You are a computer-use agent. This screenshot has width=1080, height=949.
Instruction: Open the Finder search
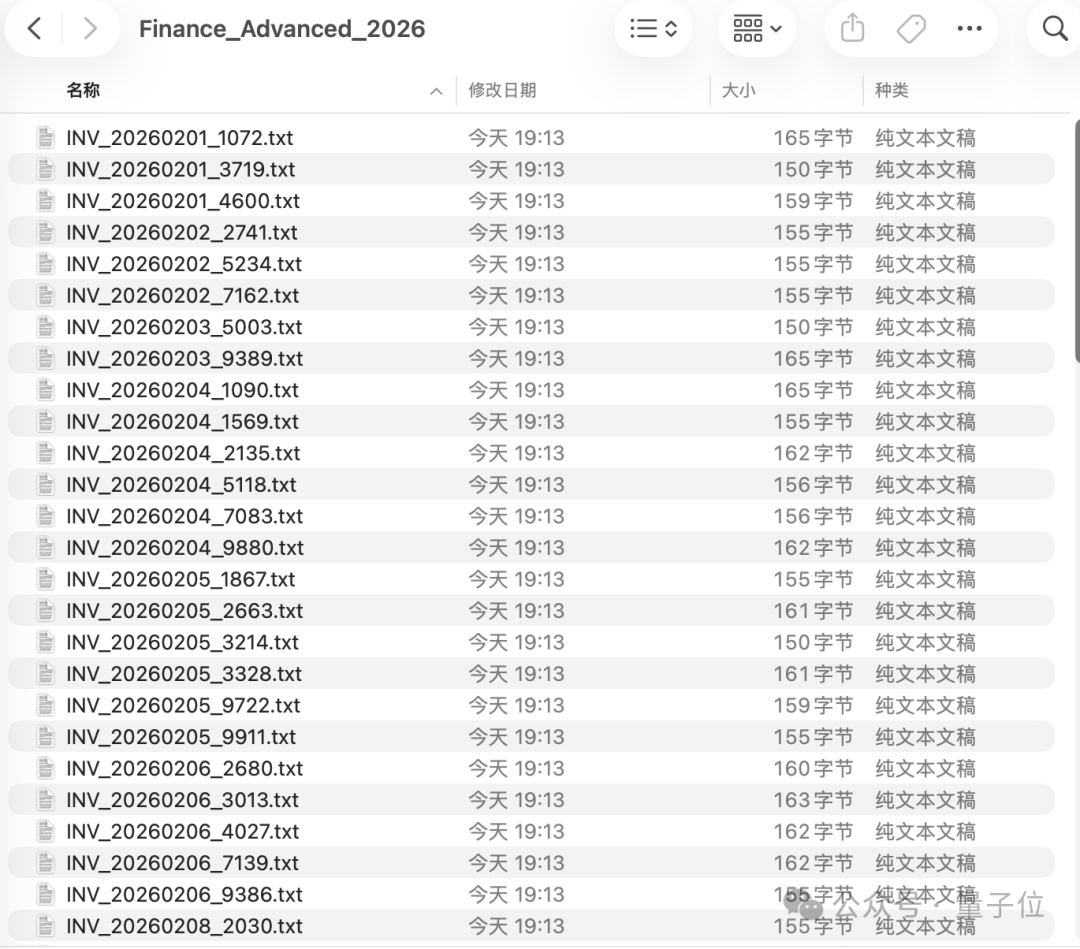[x=1055, y=29]
